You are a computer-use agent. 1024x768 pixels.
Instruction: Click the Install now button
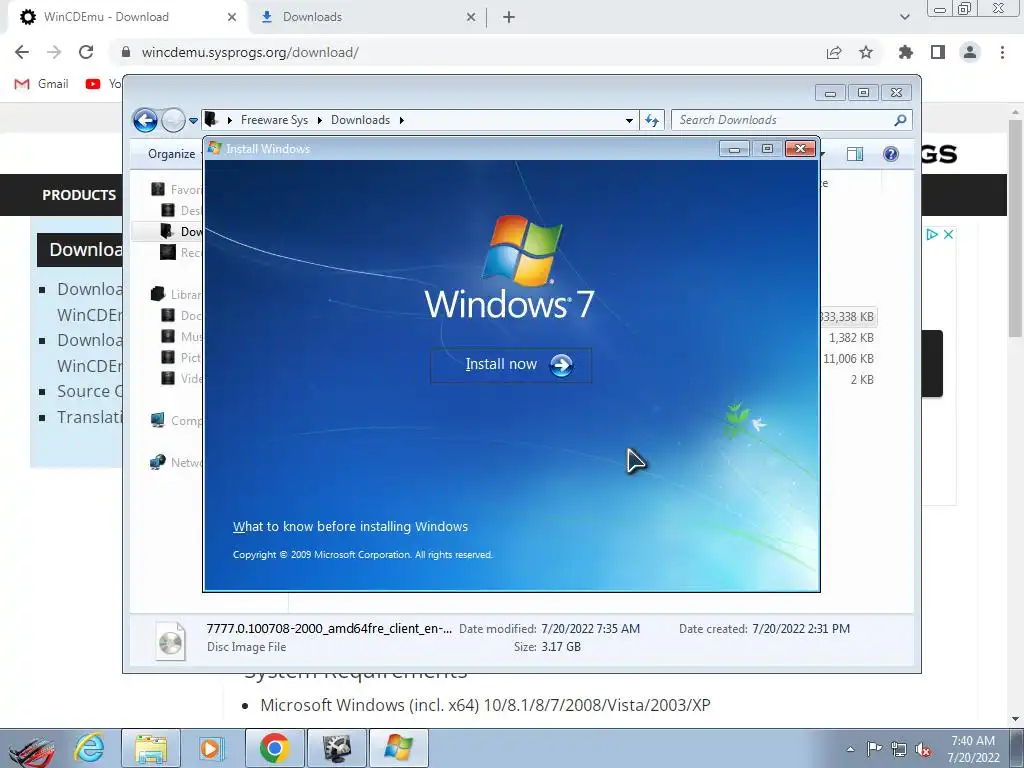(511, 365)
